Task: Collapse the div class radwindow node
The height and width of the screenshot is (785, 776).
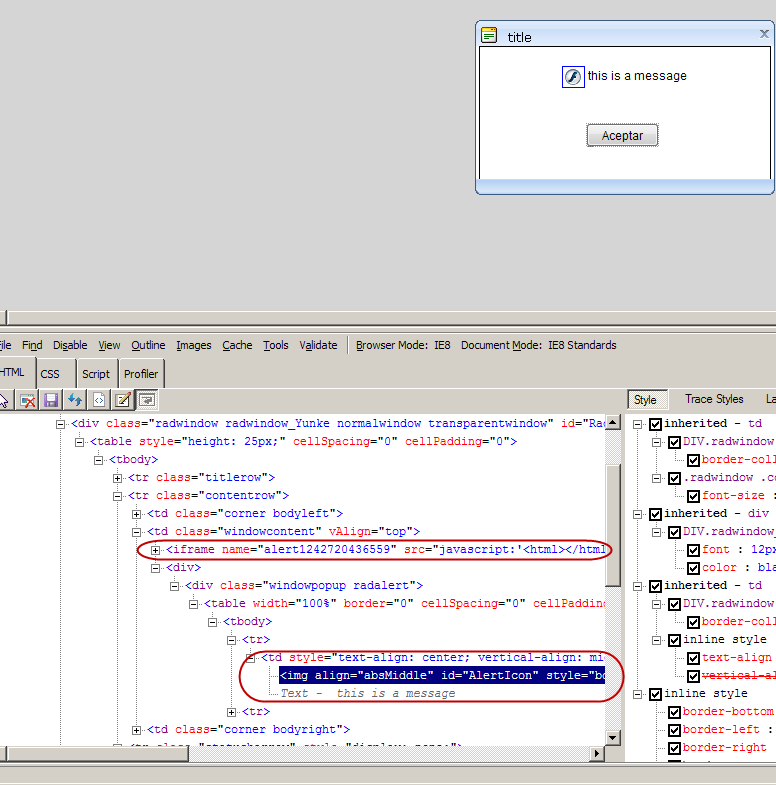Action: [x=60, y=425]
